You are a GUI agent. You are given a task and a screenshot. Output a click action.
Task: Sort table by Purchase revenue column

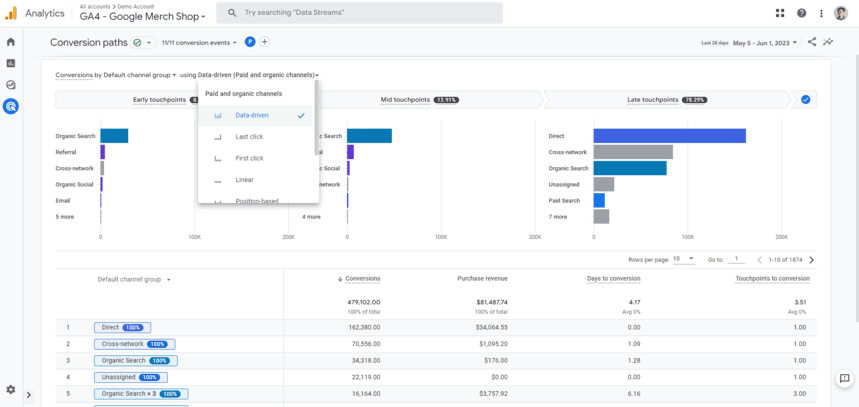[482, 279]
